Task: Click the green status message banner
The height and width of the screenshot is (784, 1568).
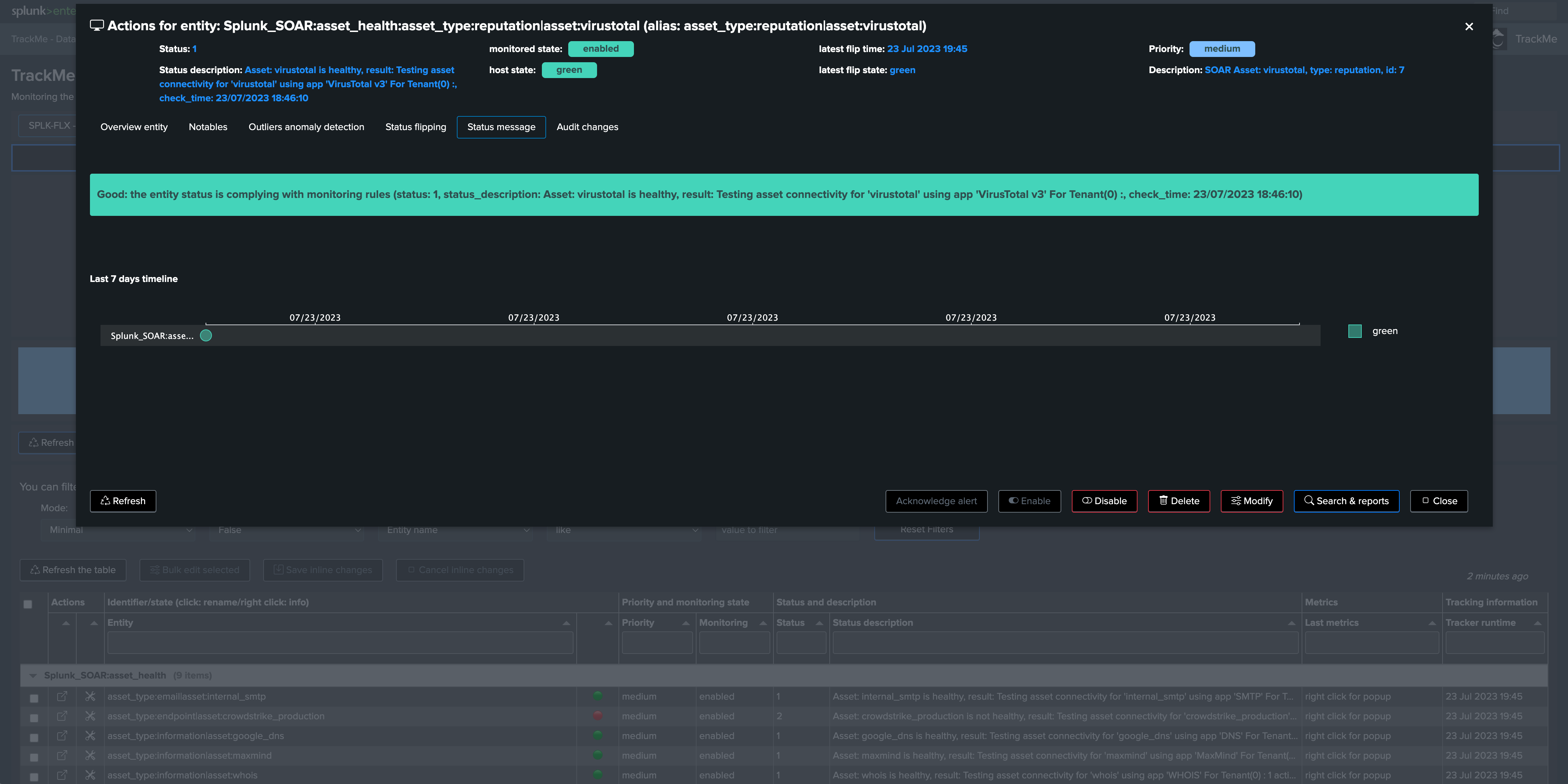Action: click(x=784, y=194)
